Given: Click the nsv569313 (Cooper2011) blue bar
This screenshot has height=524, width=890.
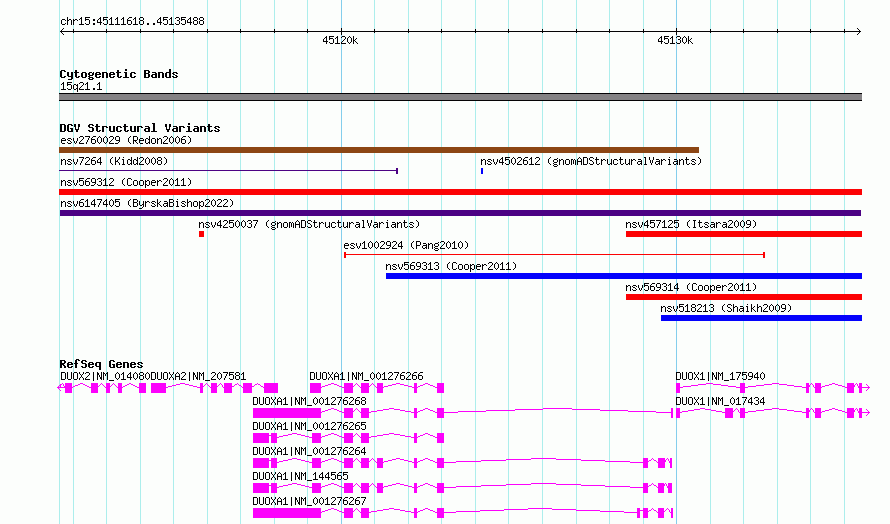Looking at the screenshot, I should pos(624,276).
